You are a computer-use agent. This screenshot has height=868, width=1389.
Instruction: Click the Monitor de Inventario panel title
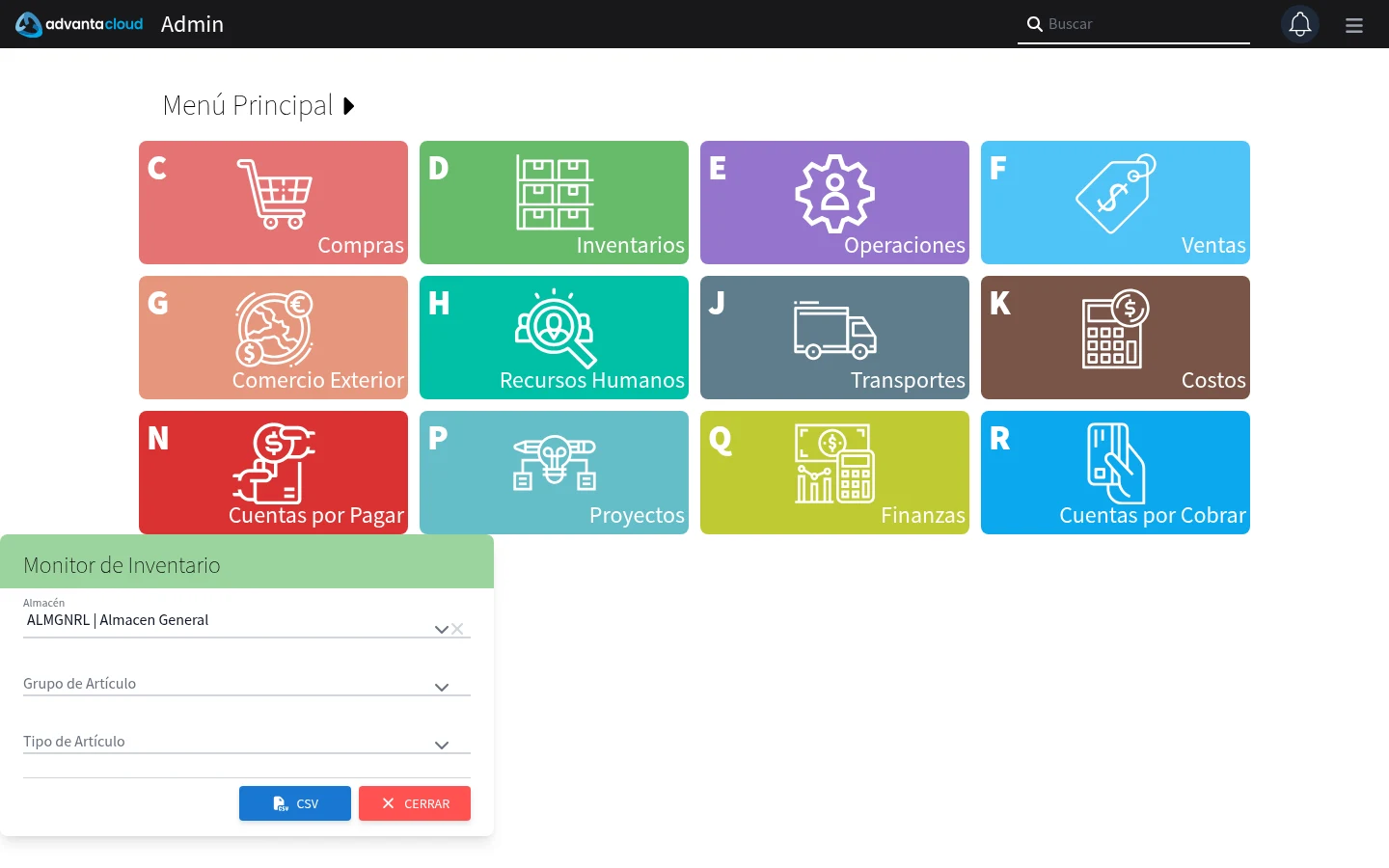tap(122, 565)
